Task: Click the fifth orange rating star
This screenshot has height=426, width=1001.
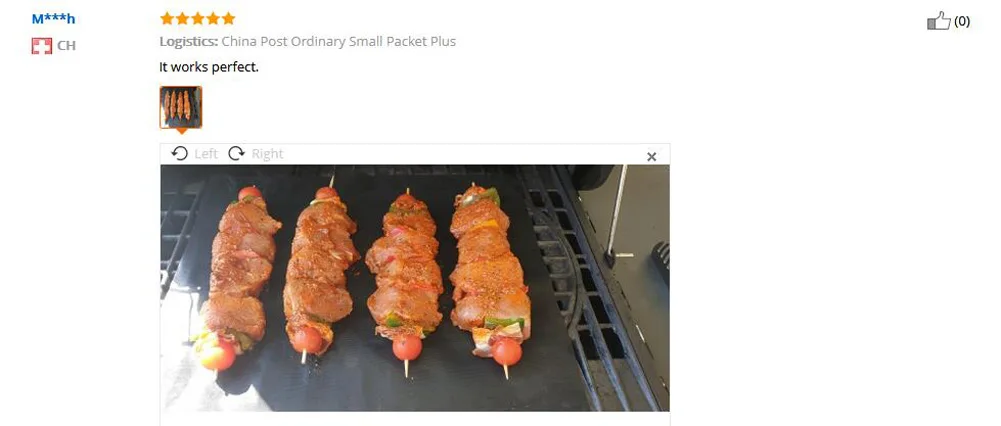Action: [x=229, y=19]
